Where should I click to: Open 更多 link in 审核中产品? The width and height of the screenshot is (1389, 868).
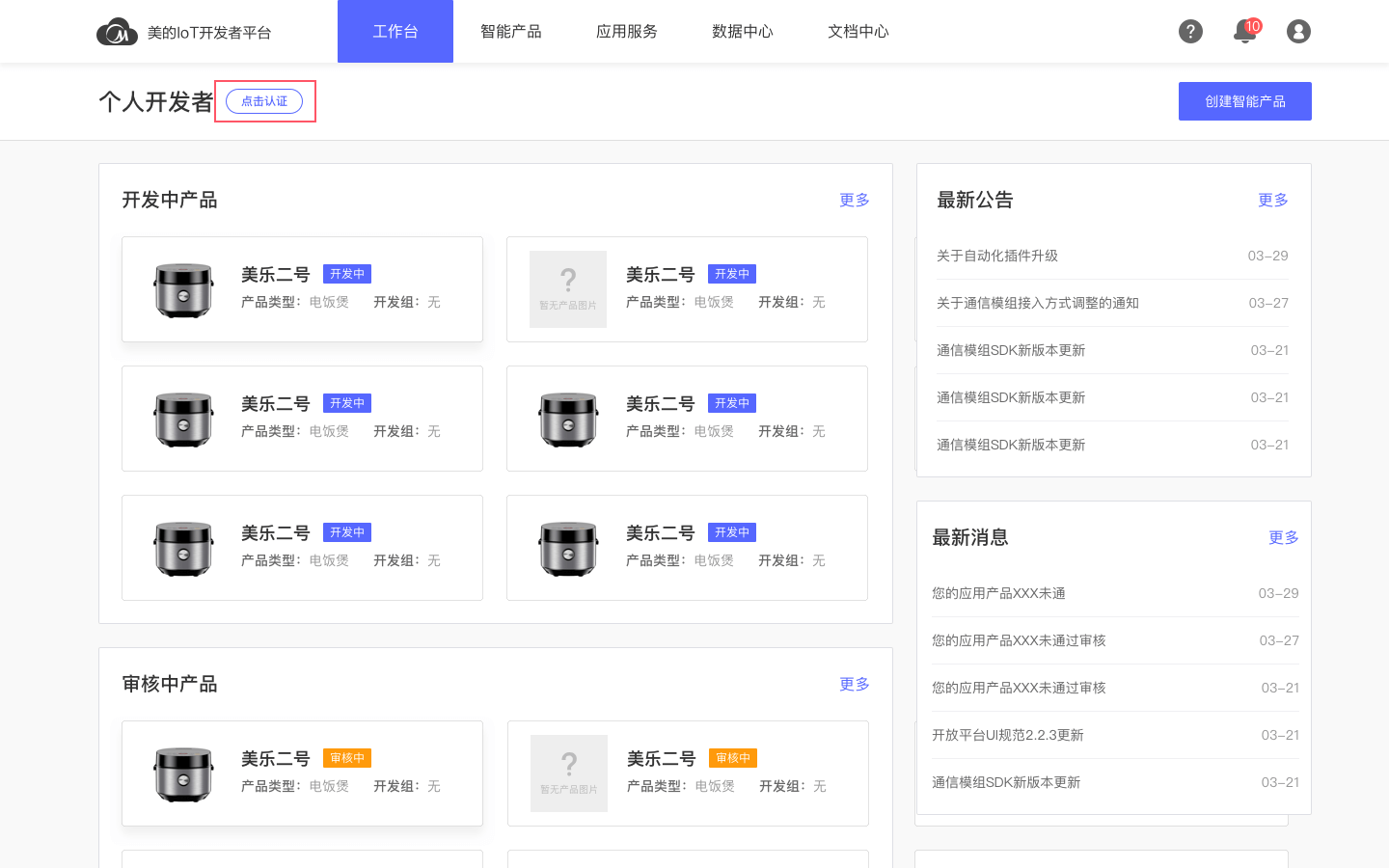click(855, 684)
